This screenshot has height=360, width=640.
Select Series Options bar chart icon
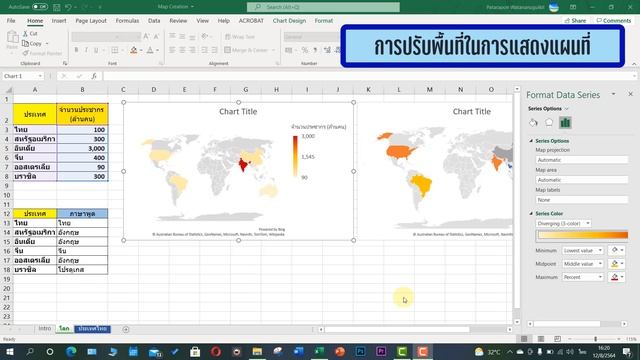pyautogui.click(x=565, y=122)
